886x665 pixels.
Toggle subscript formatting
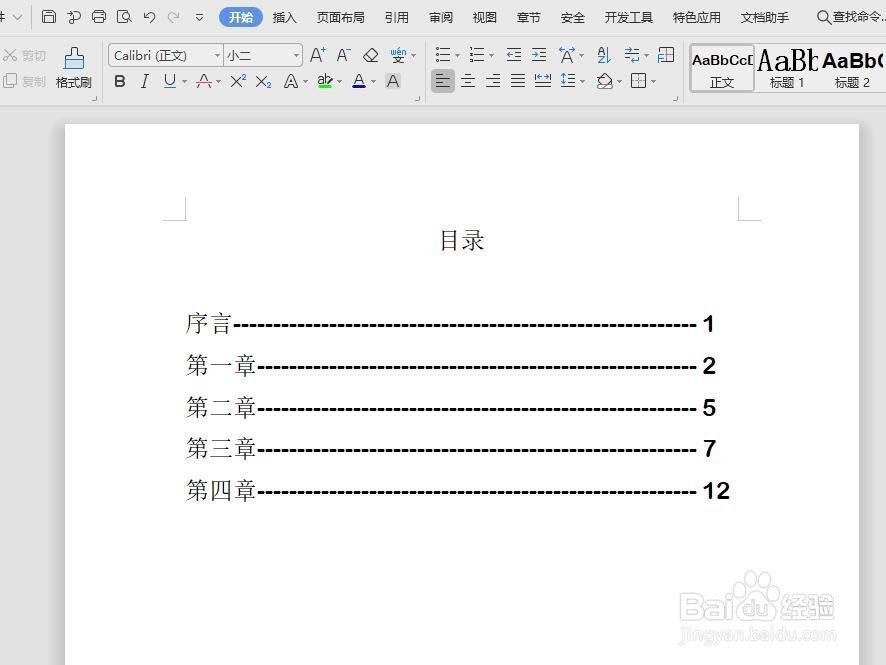pos(263,82)
